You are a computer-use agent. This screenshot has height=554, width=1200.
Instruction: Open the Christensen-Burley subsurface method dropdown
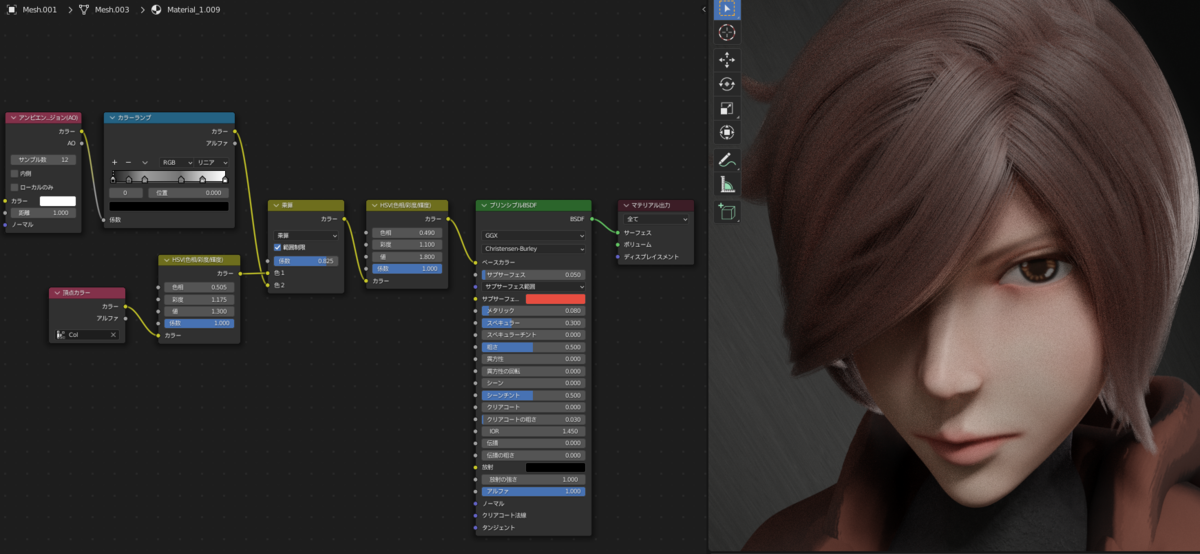click(x=534, y=248)
